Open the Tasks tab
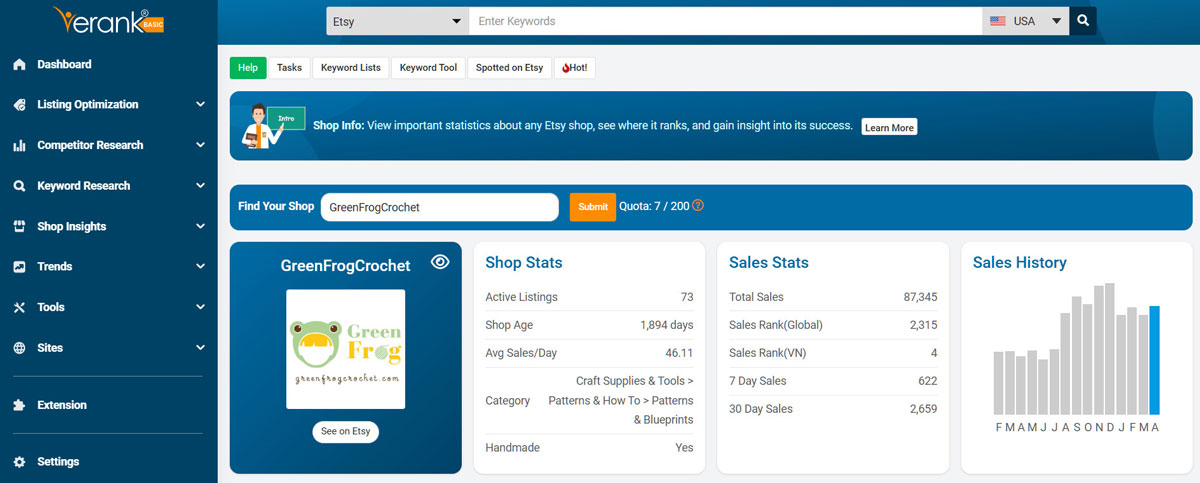This screenshot has width=1200, height=483. (x=289, y=68)
